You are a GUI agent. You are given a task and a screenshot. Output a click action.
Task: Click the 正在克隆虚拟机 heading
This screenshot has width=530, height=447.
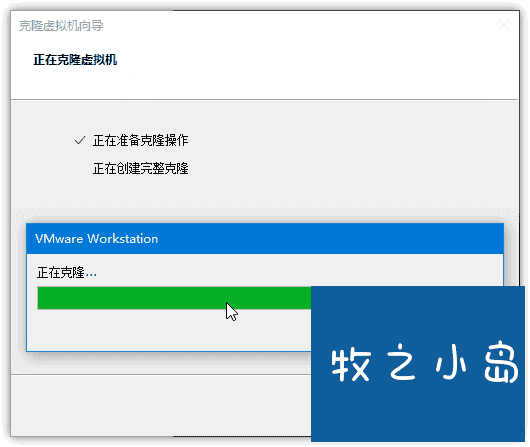[75, 60]
